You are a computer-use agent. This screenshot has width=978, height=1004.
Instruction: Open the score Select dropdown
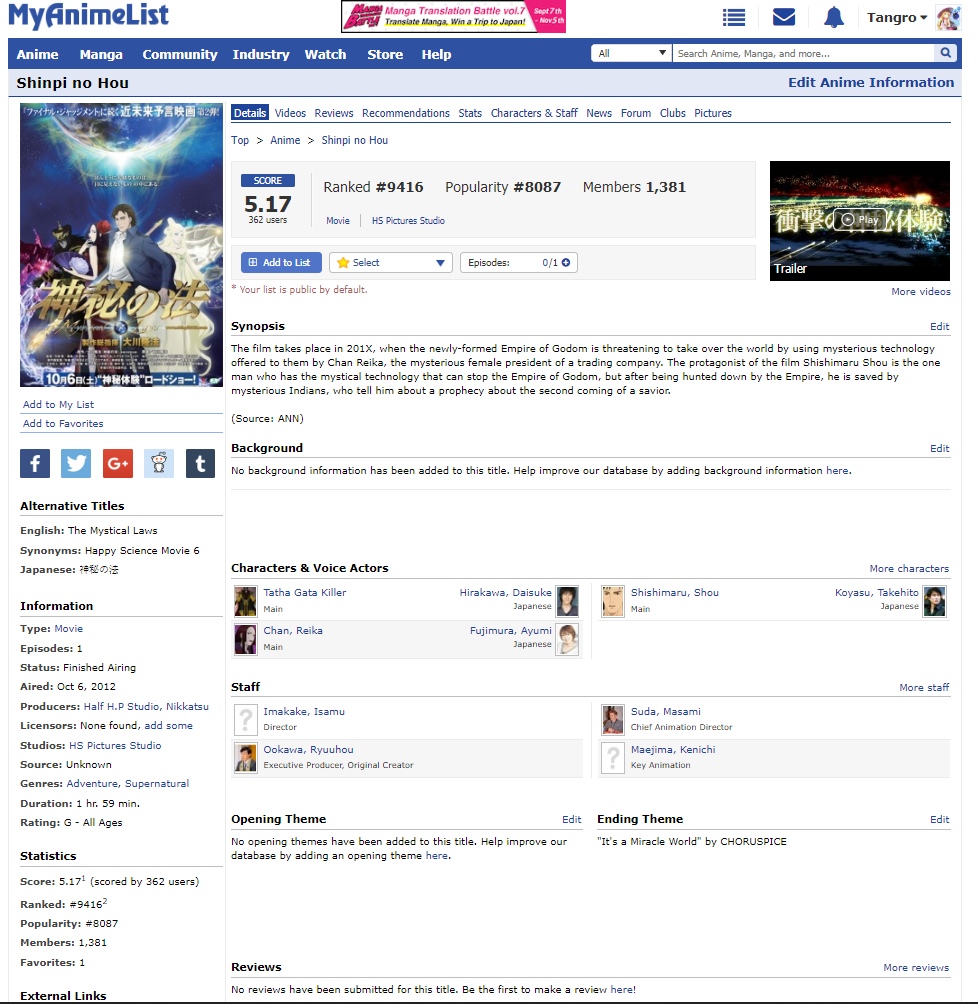click(x=391, y=263)
